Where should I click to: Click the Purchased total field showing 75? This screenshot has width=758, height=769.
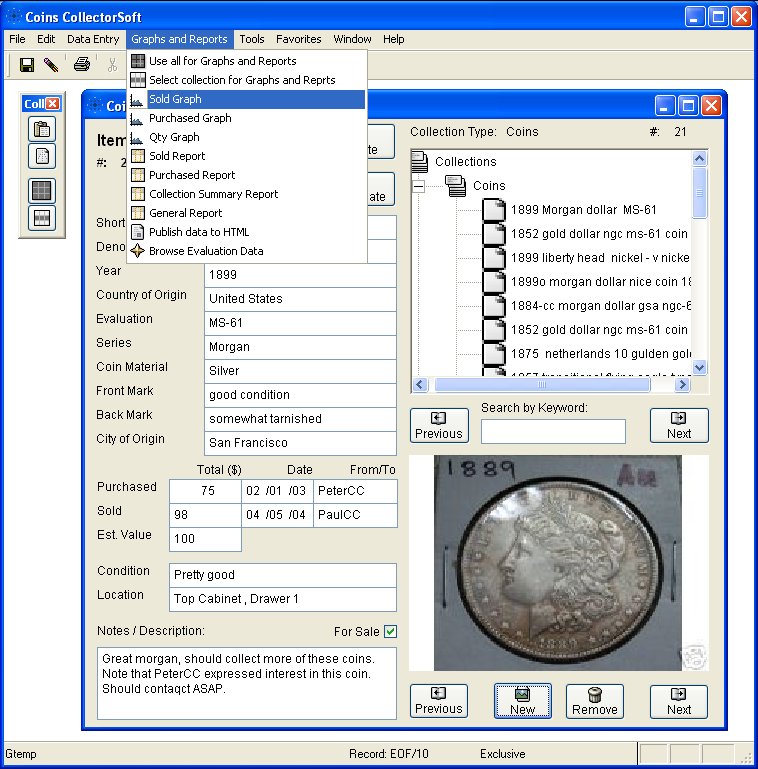[205, 491]
